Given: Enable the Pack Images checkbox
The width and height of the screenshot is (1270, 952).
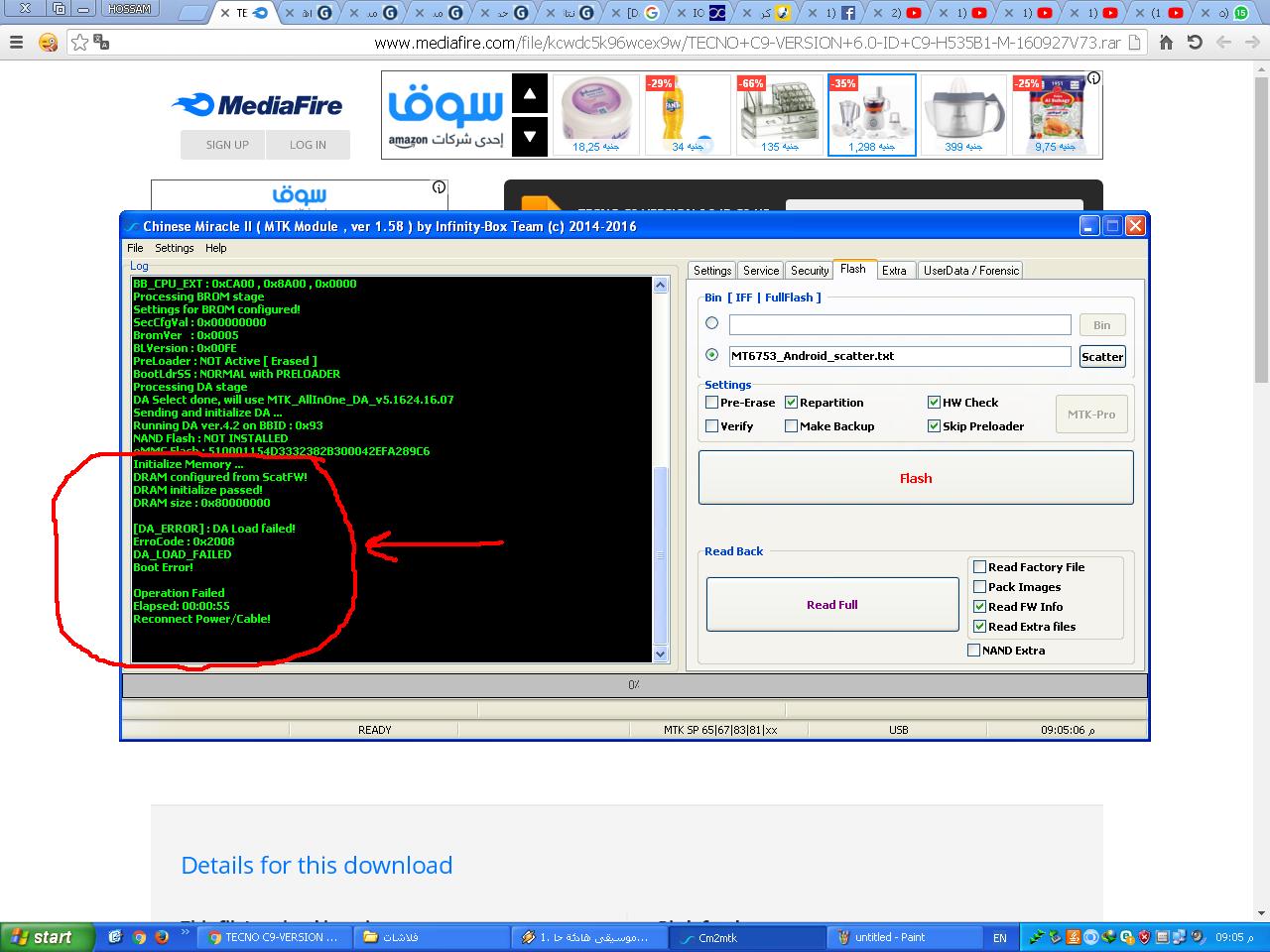Looking at the screenshot, I should pos(979,587).
